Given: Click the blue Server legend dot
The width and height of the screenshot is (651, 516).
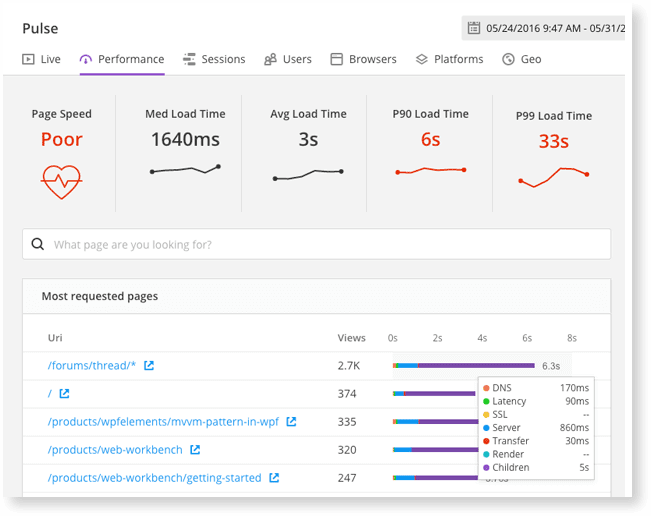Looking at the screenshot, I should (486, 428).
